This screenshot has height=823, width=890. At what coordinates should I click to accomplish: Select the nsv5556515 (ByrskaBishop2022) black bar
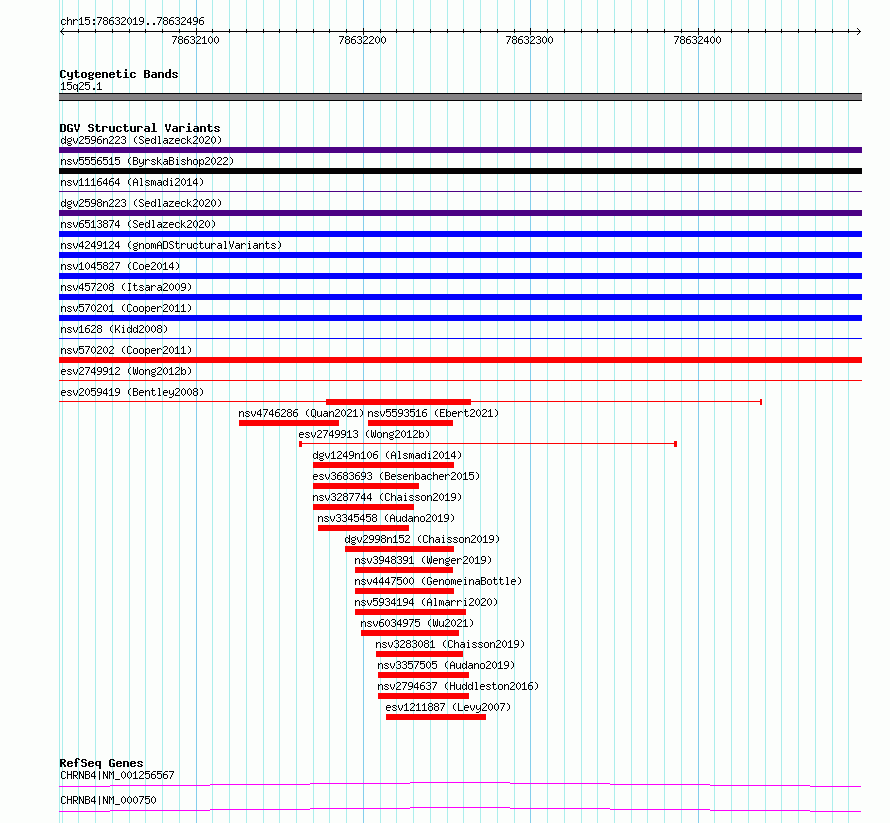460,171
